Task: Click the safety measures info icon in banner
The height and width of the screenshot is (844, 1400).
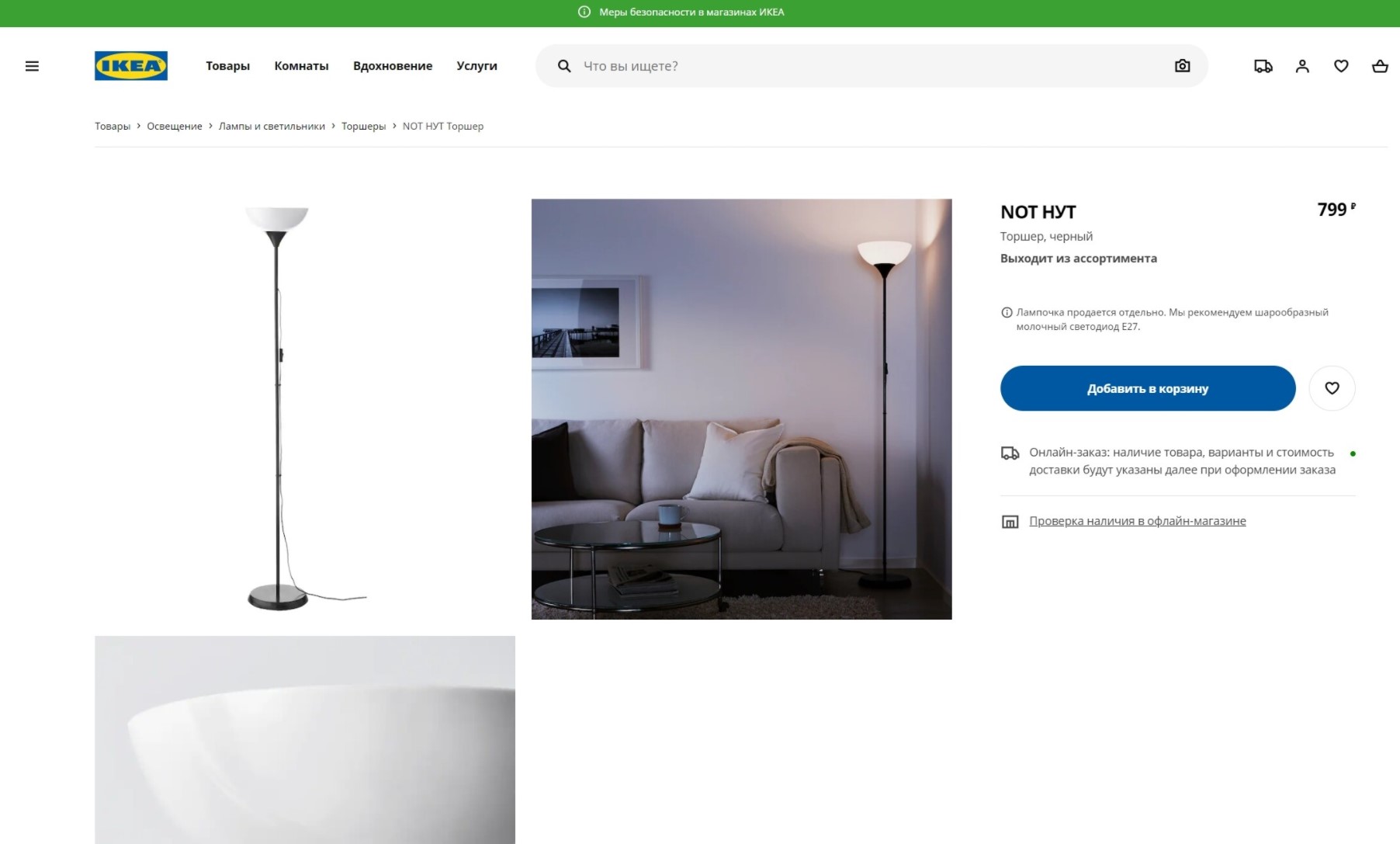Action: [584, 12]
